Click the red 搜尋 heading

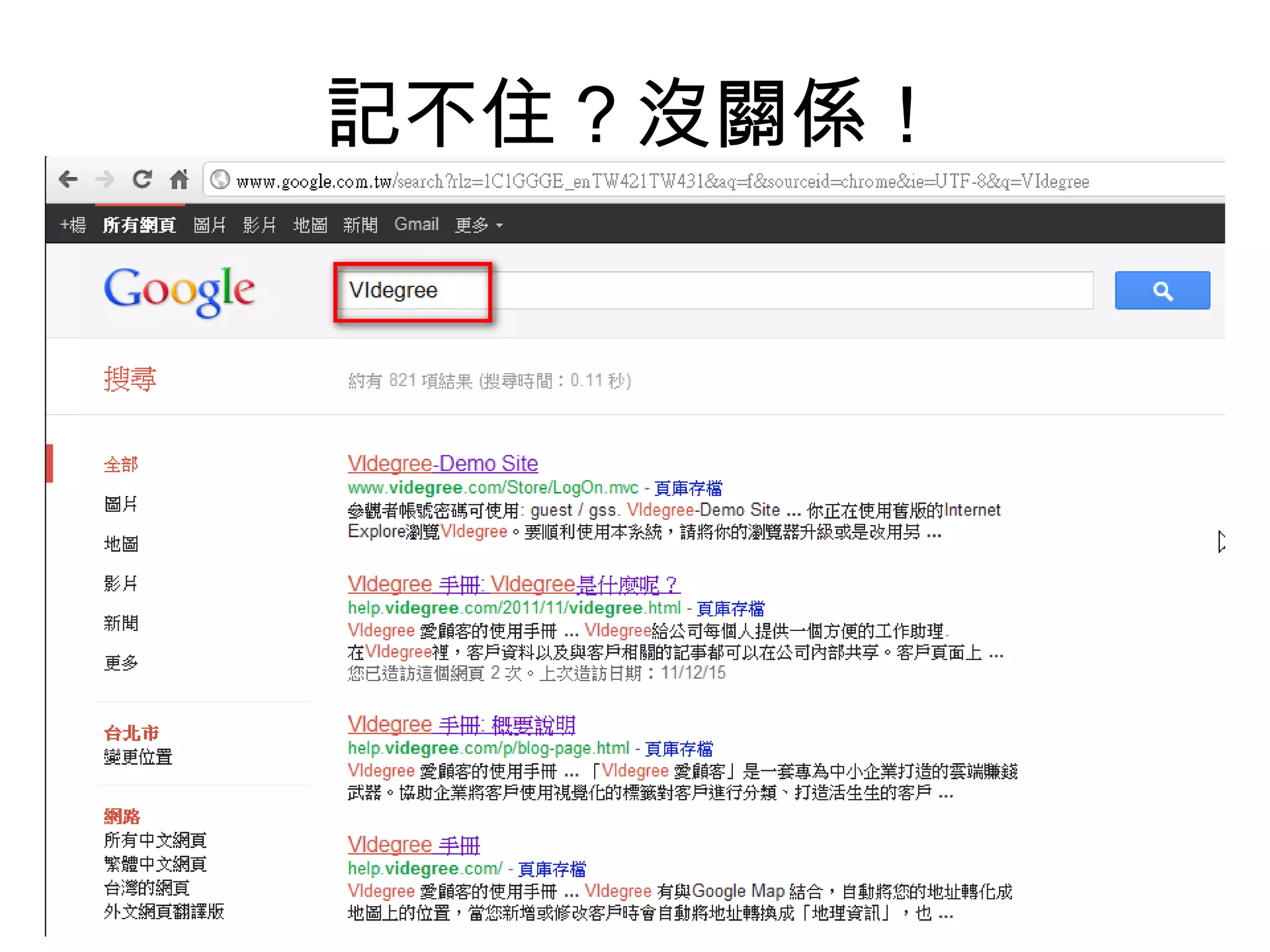click(130, 379)
